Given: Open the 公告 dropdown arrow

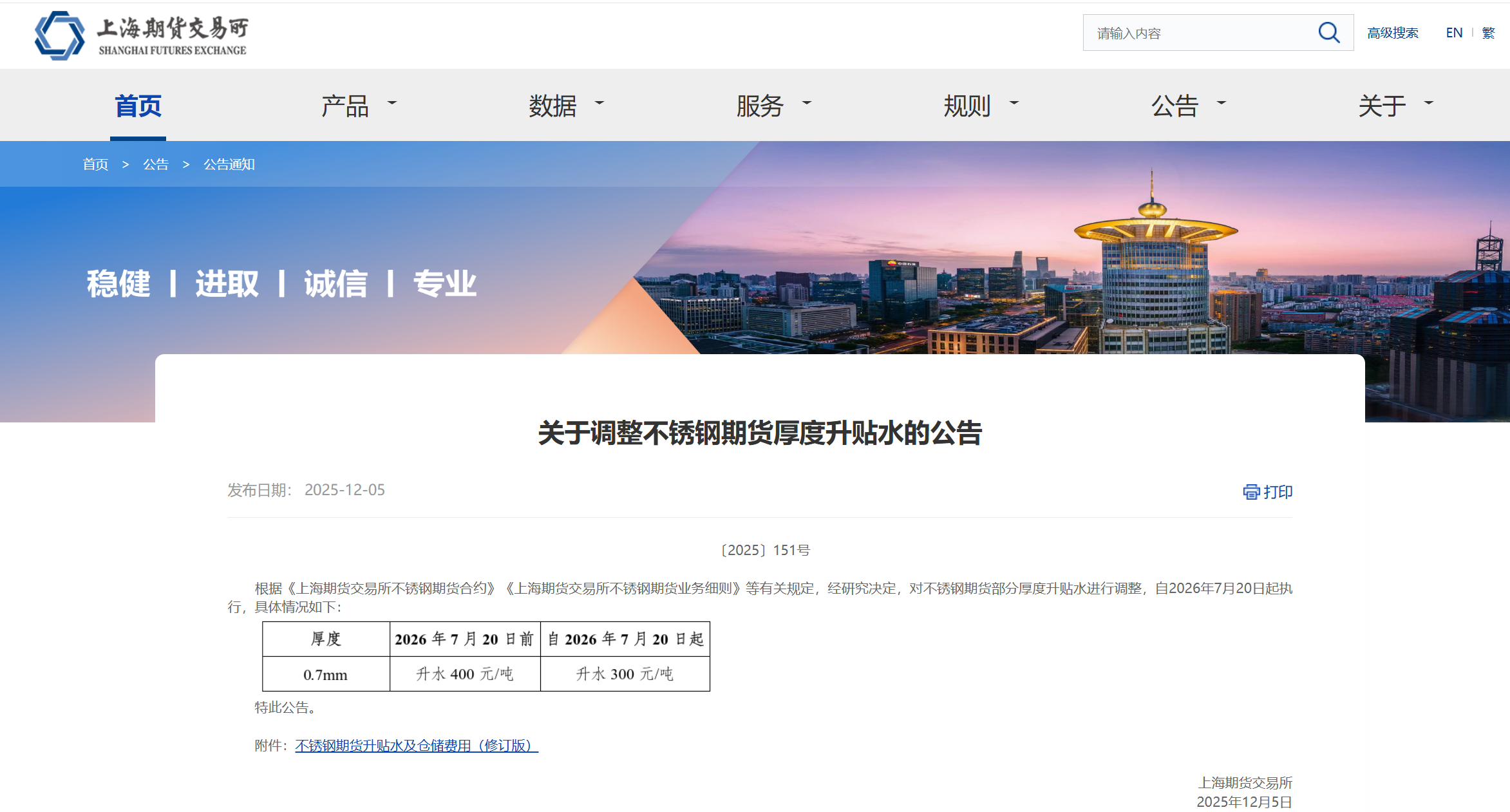Looking at the screenshot, I should click(1222, 103).
